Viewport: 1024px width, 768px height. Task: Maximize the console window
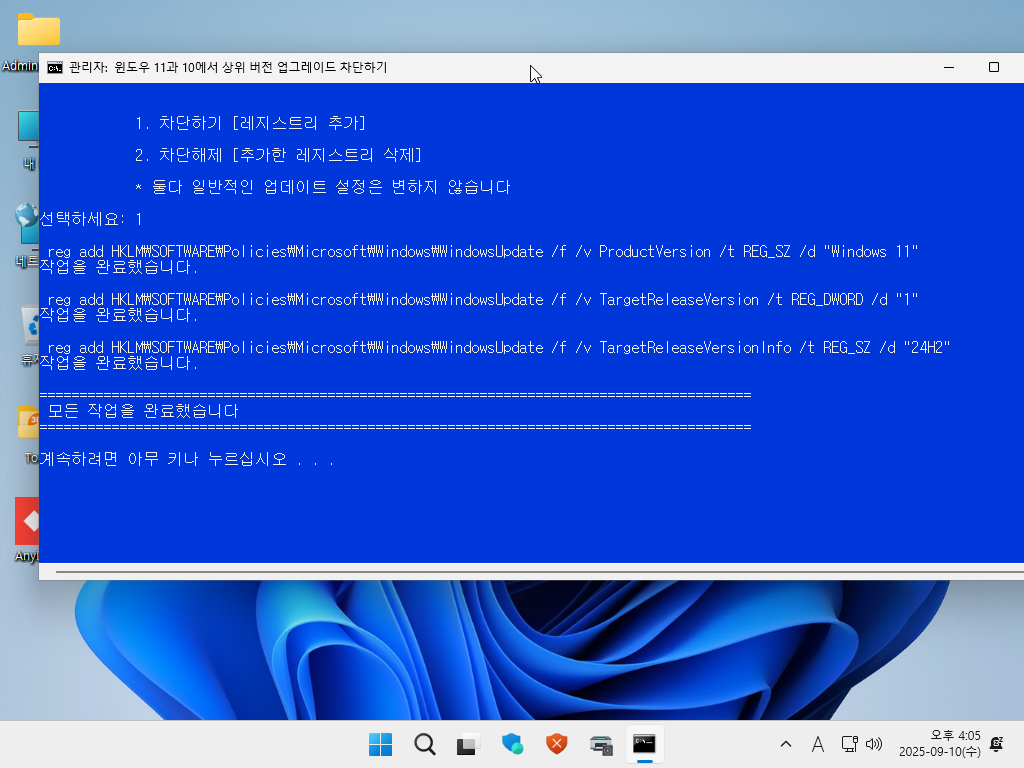[993, 67]
